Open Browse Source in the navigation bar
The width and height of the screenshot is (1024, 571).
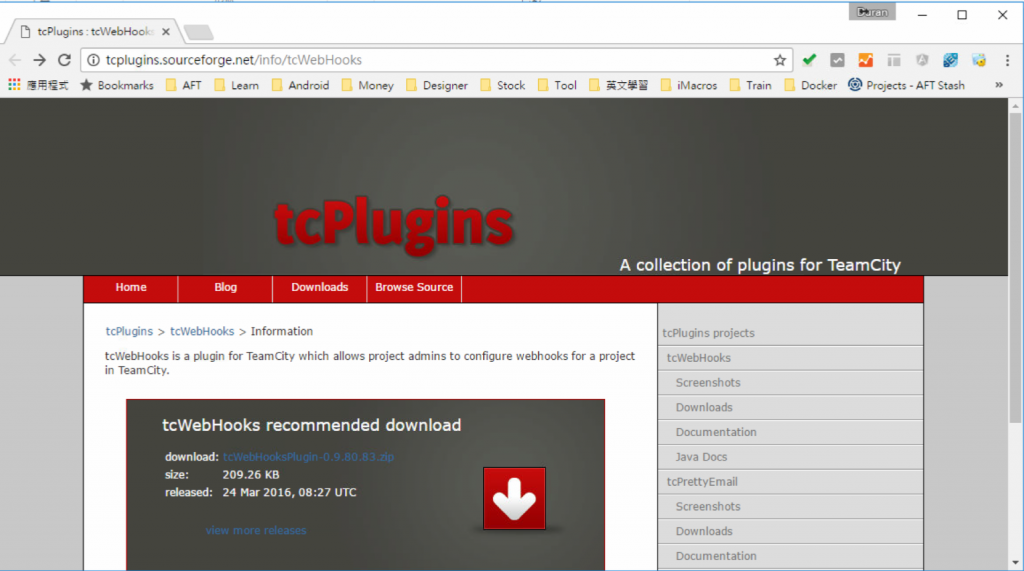pos(414,287)
